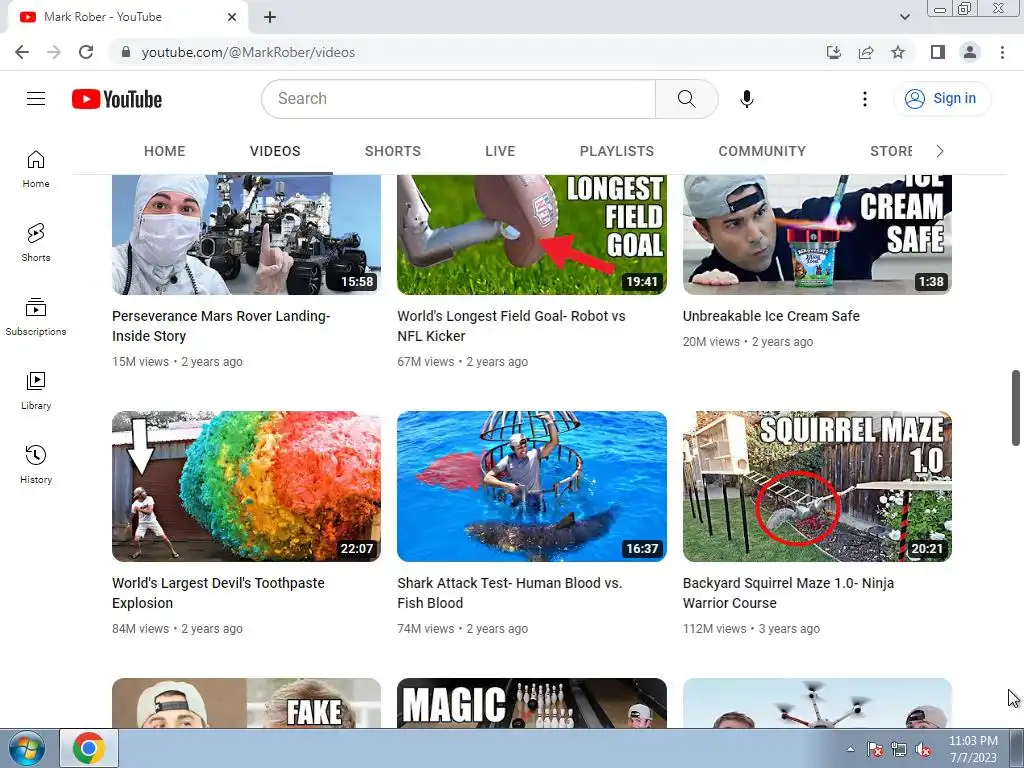Viewport: 1024px width, 768px height.
Task: Toggle the browser side panel
Action: pyautogui.click(x=938, y=52)
